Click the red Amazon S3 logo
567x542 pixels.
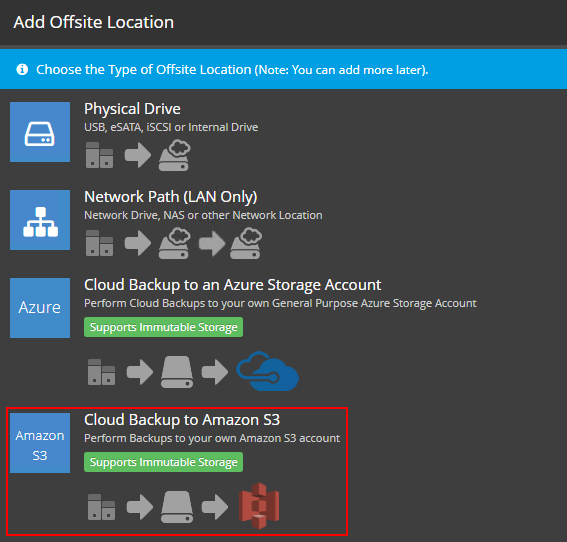click(x=259, y=505)
